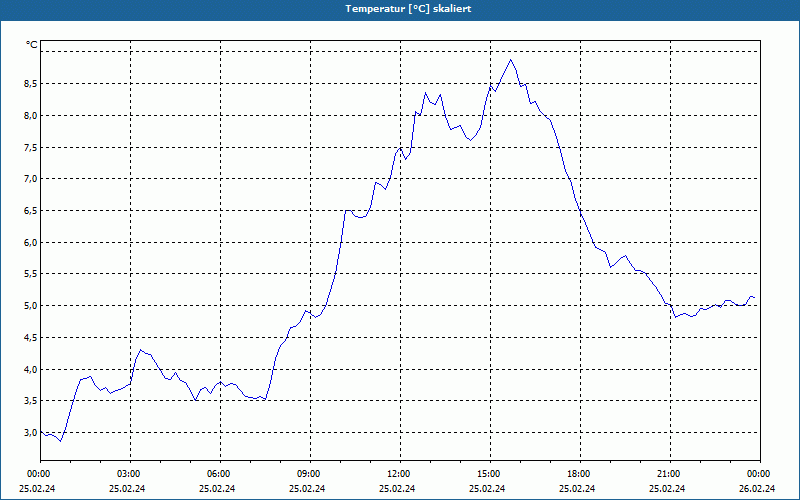Select the 09:00 time axis label
The image size is (800, 500).
click(x=310, y=474)
